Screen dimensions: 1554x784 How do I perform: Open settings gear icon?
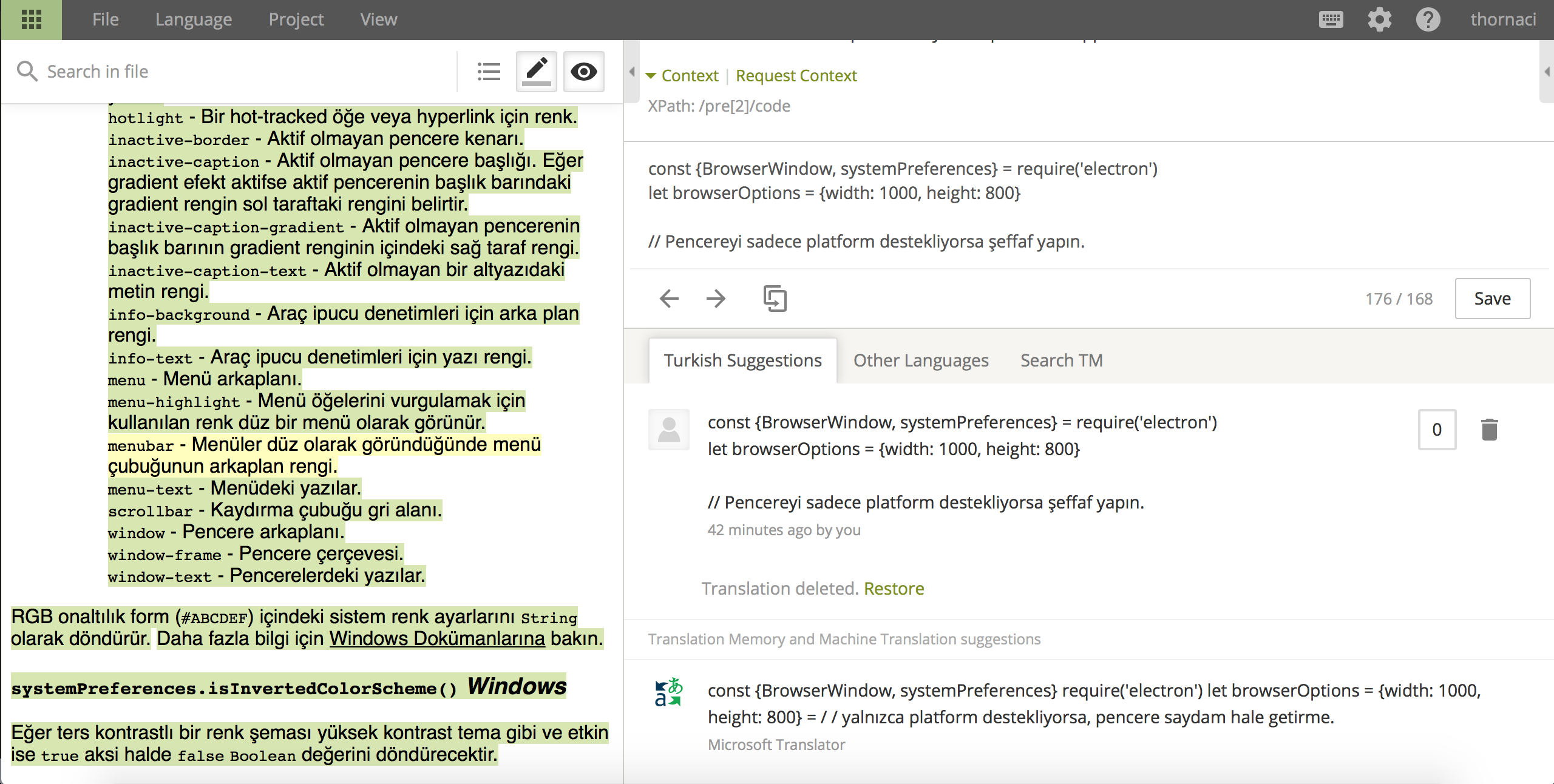[1379, 19]
